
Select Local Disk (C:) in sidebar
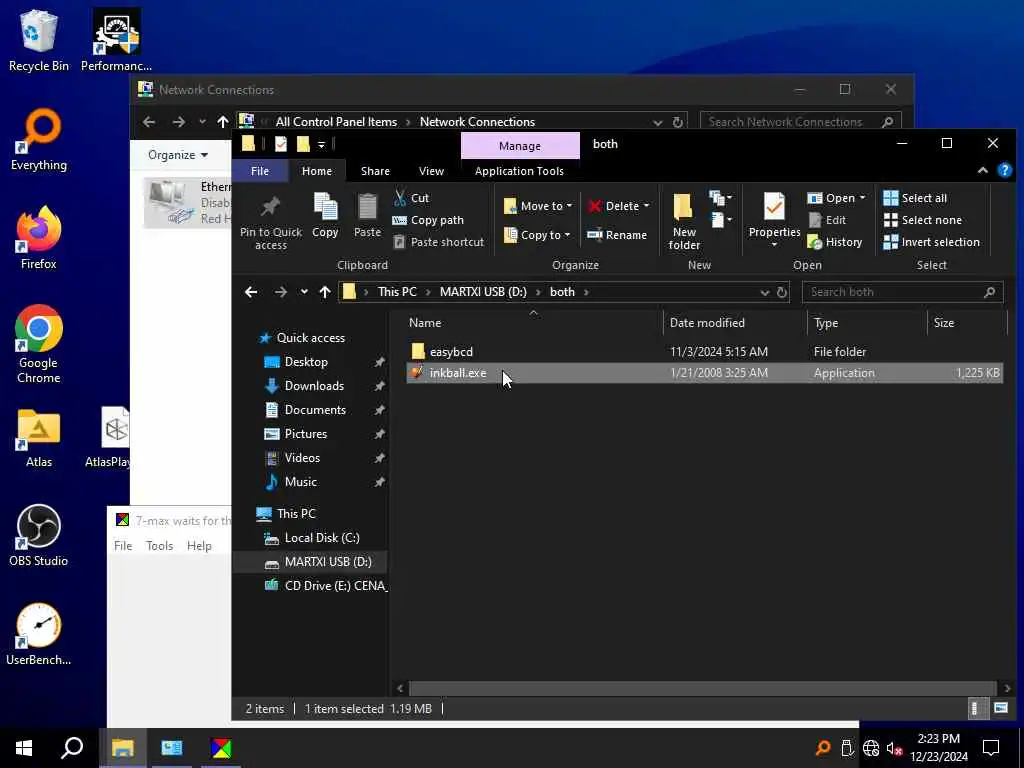coord(321,537)
